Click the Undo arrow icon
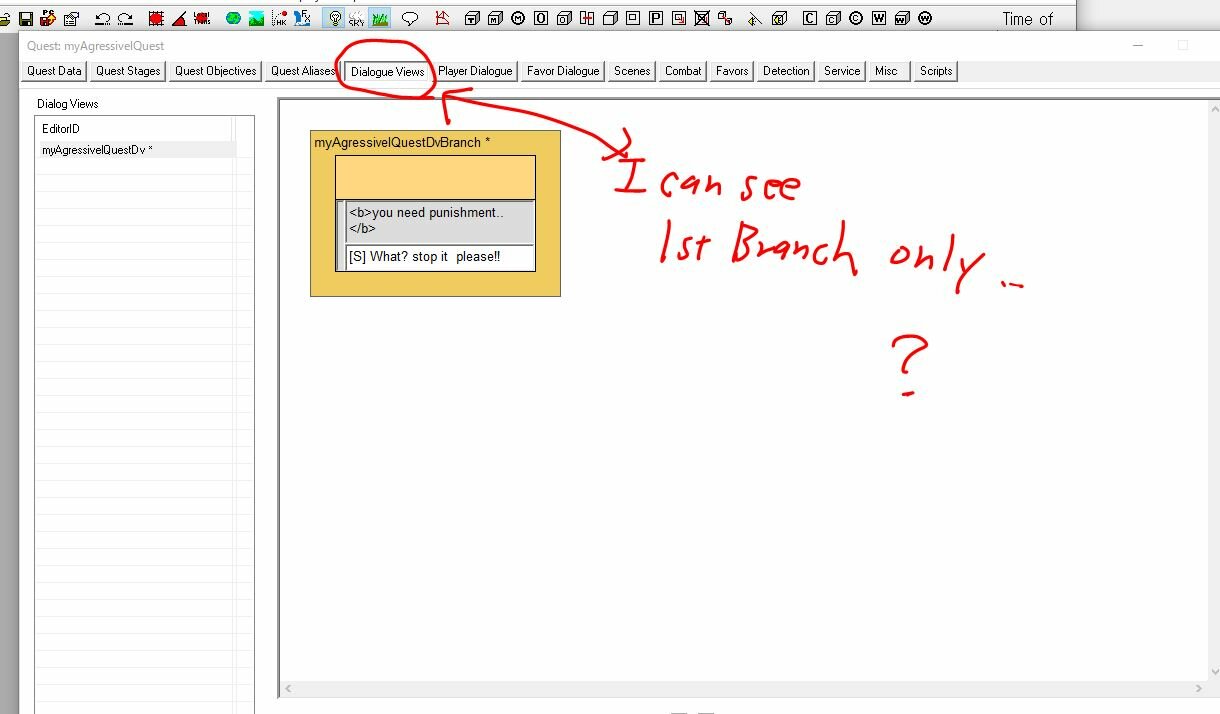The image size is (1220, 714). point(102,19)
